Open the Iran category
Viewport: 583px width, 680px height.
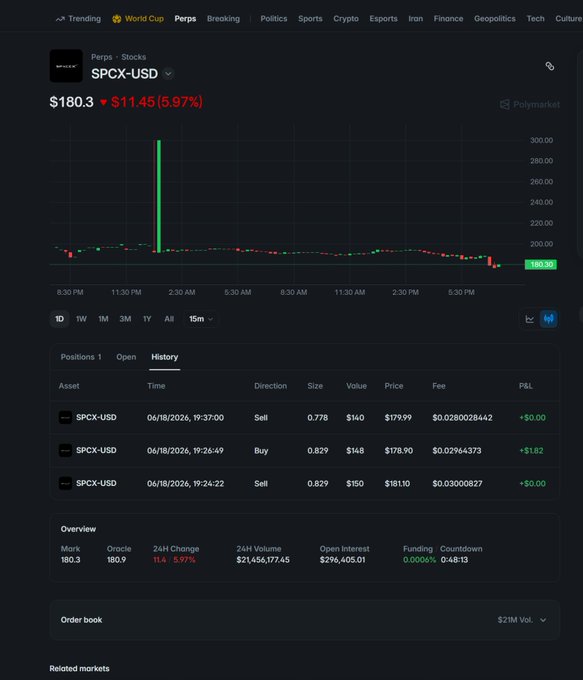[416, 19]
